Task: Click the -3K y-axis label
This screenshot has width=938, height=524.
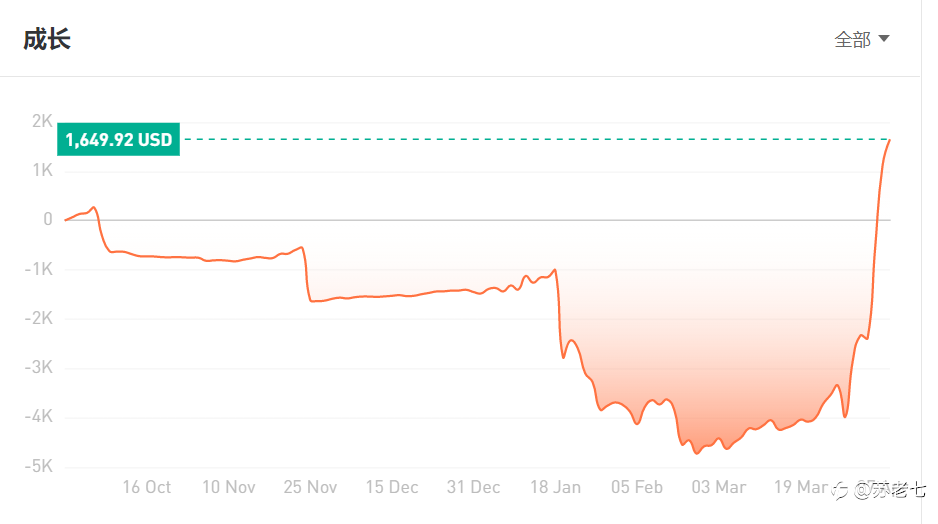Action: pos(39,367)
